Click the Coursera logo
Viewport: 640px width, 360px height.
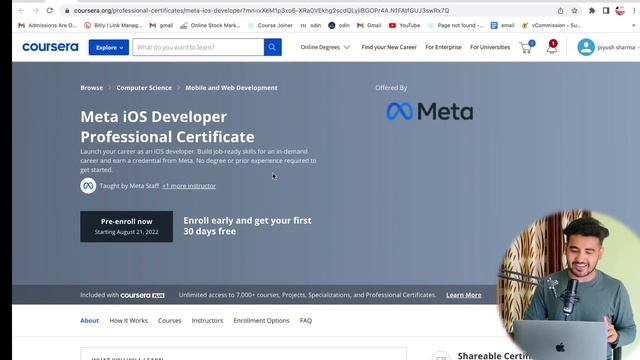pos(50,47)
